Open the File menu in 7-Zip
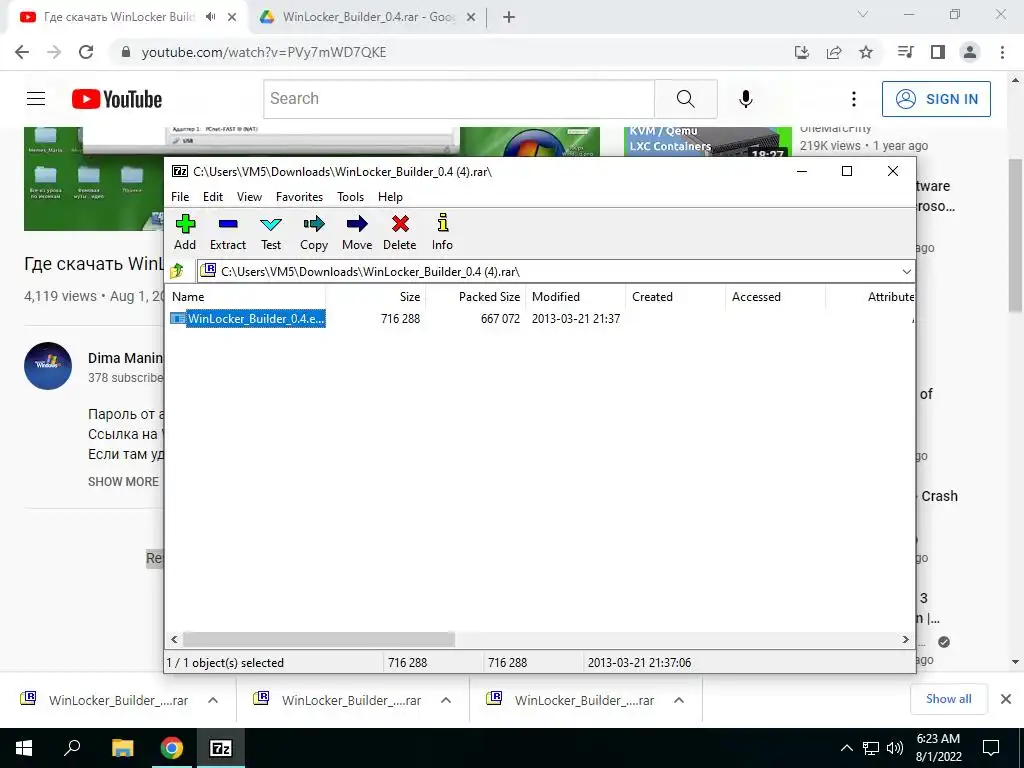Image resolution: width=1024 pixels, height=768 pixels. 180,197
